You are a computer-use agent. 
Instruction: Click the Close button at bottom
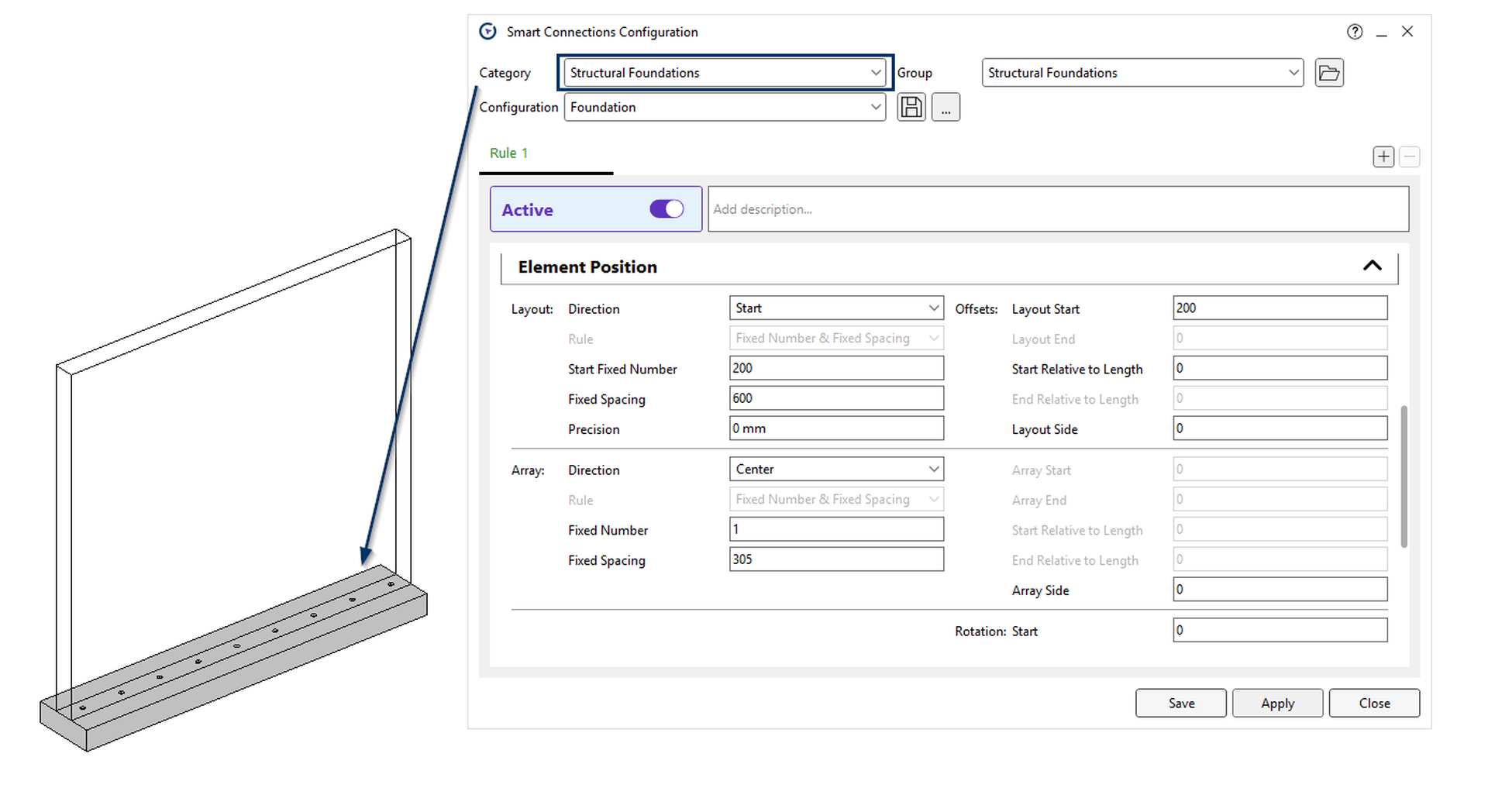tap(1373, 703)
